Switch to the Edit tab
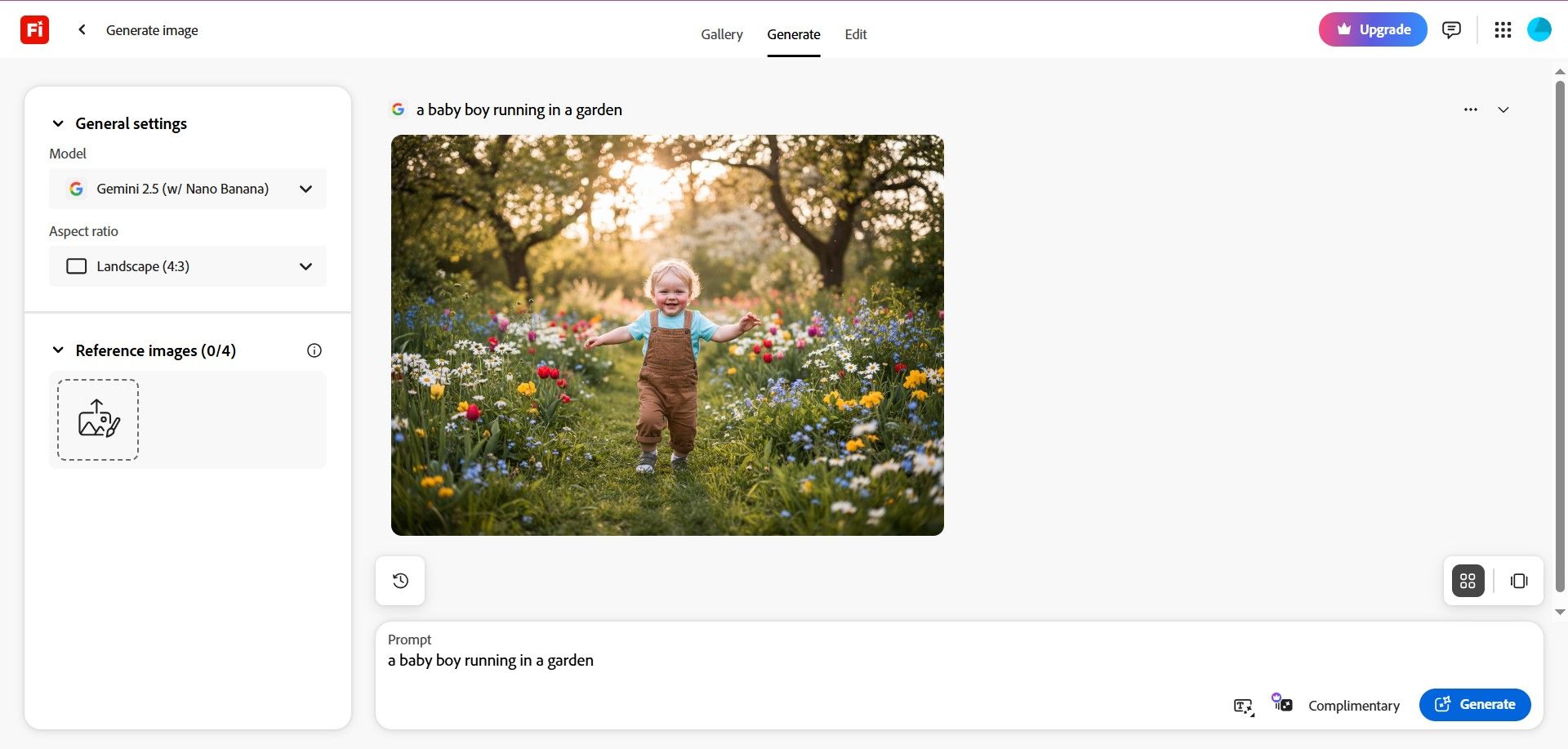 (x=855, y=34)
